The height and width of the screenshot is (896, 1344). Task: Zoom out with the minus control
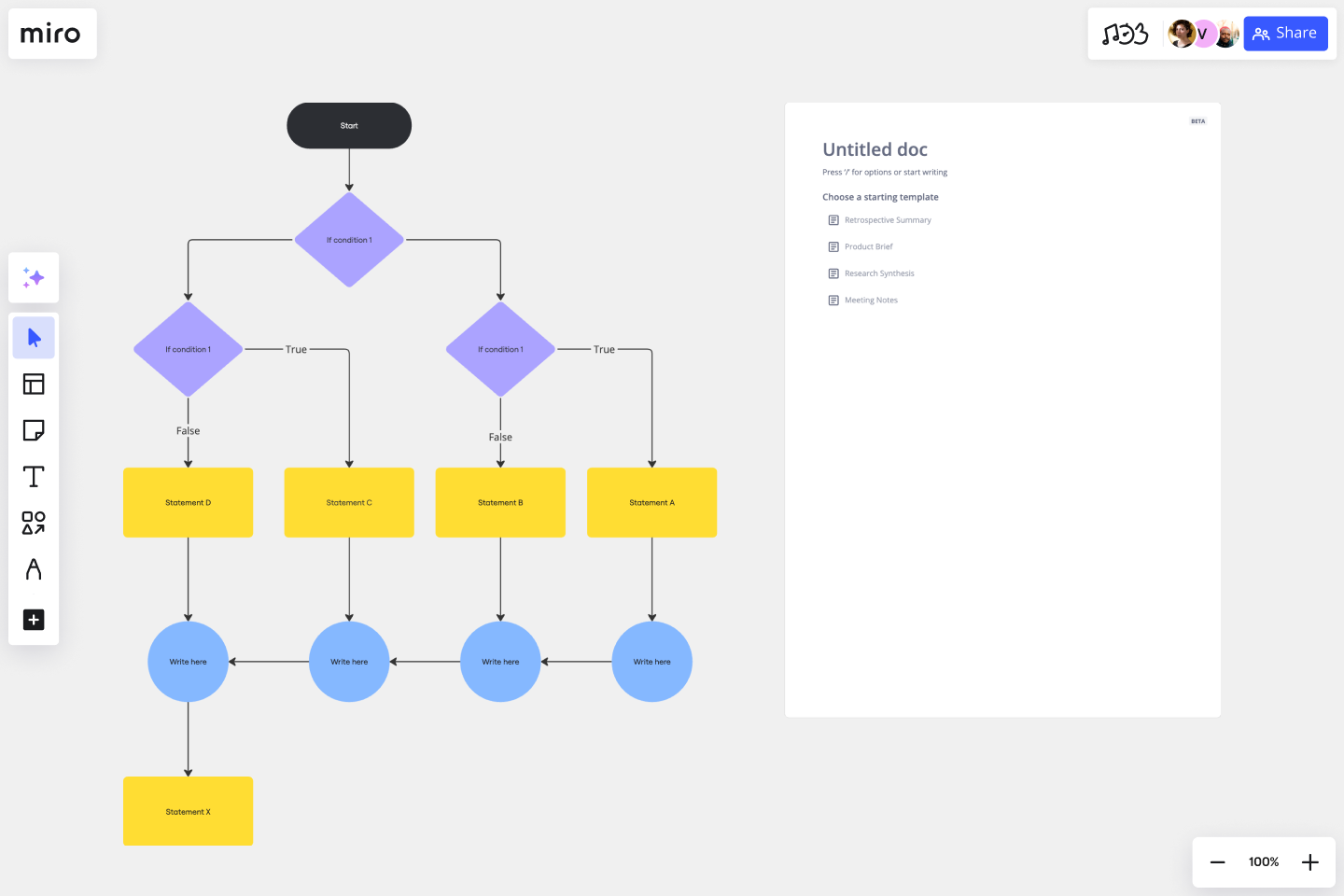[1217, 861]
